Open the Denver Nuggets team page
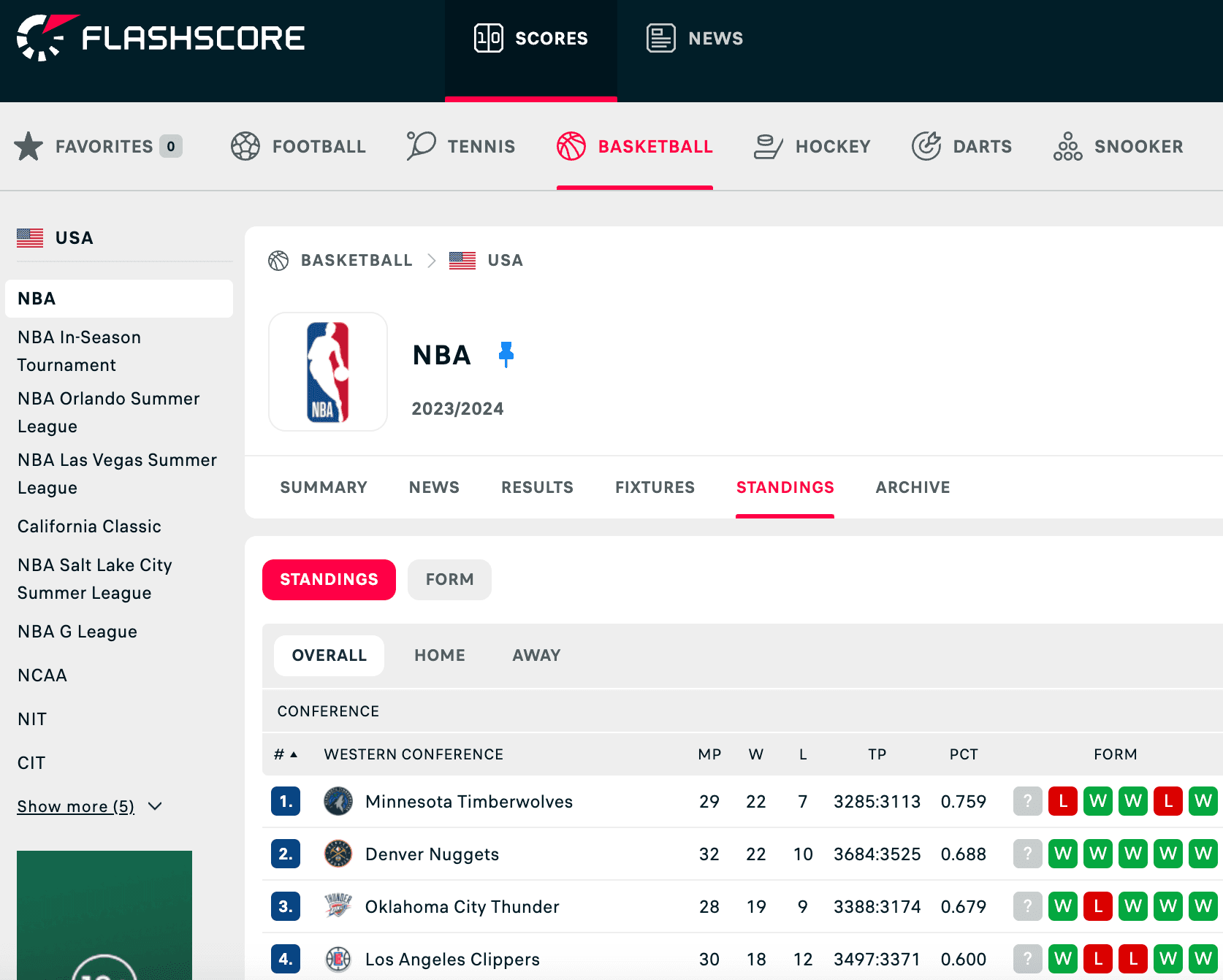The width and height of the screenshot is (1223, 980). click(x=432, y=854)
